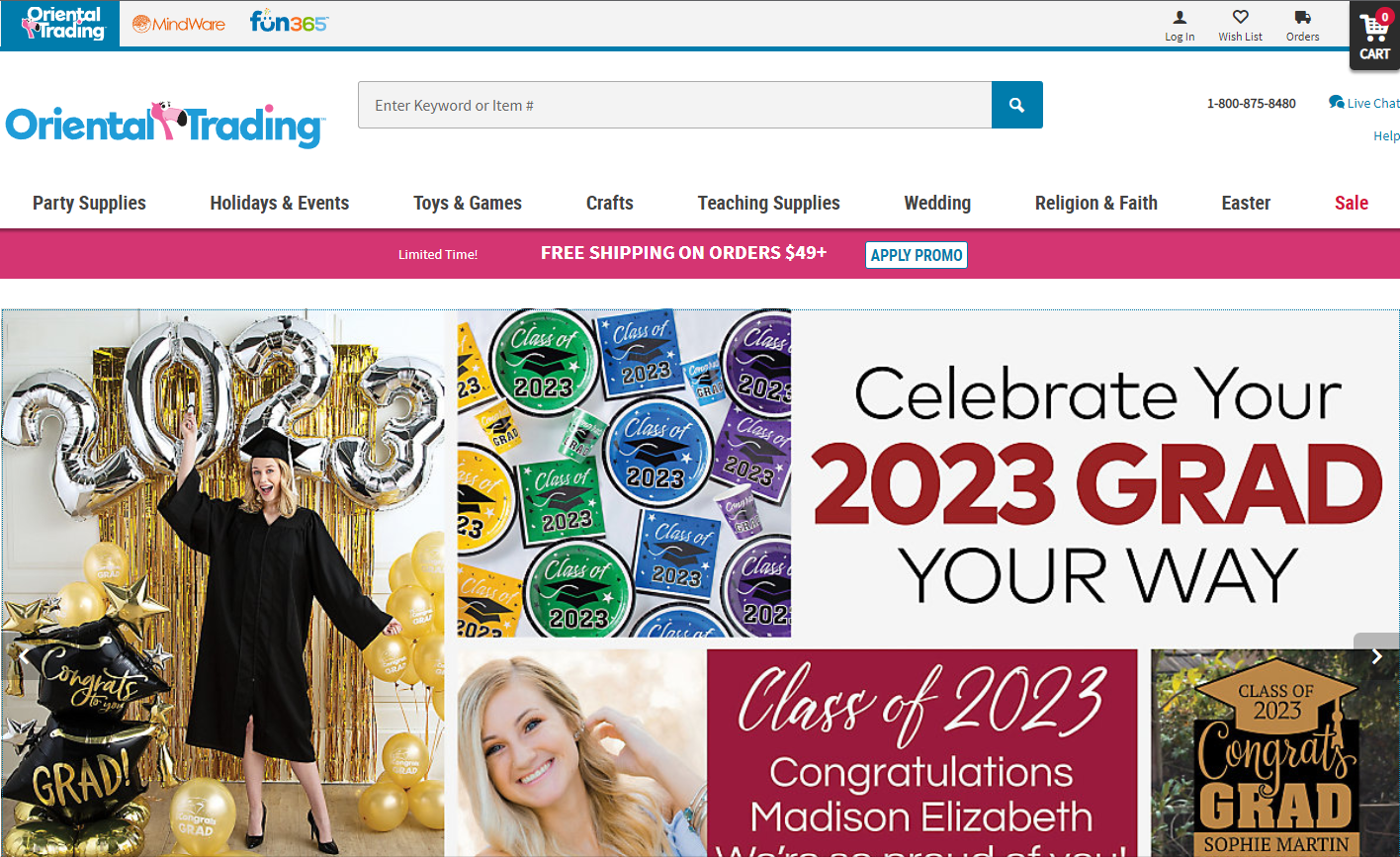Go to MindWare brand logo
The width and height of the screenshot is (1400, 857).
[179, 24]
